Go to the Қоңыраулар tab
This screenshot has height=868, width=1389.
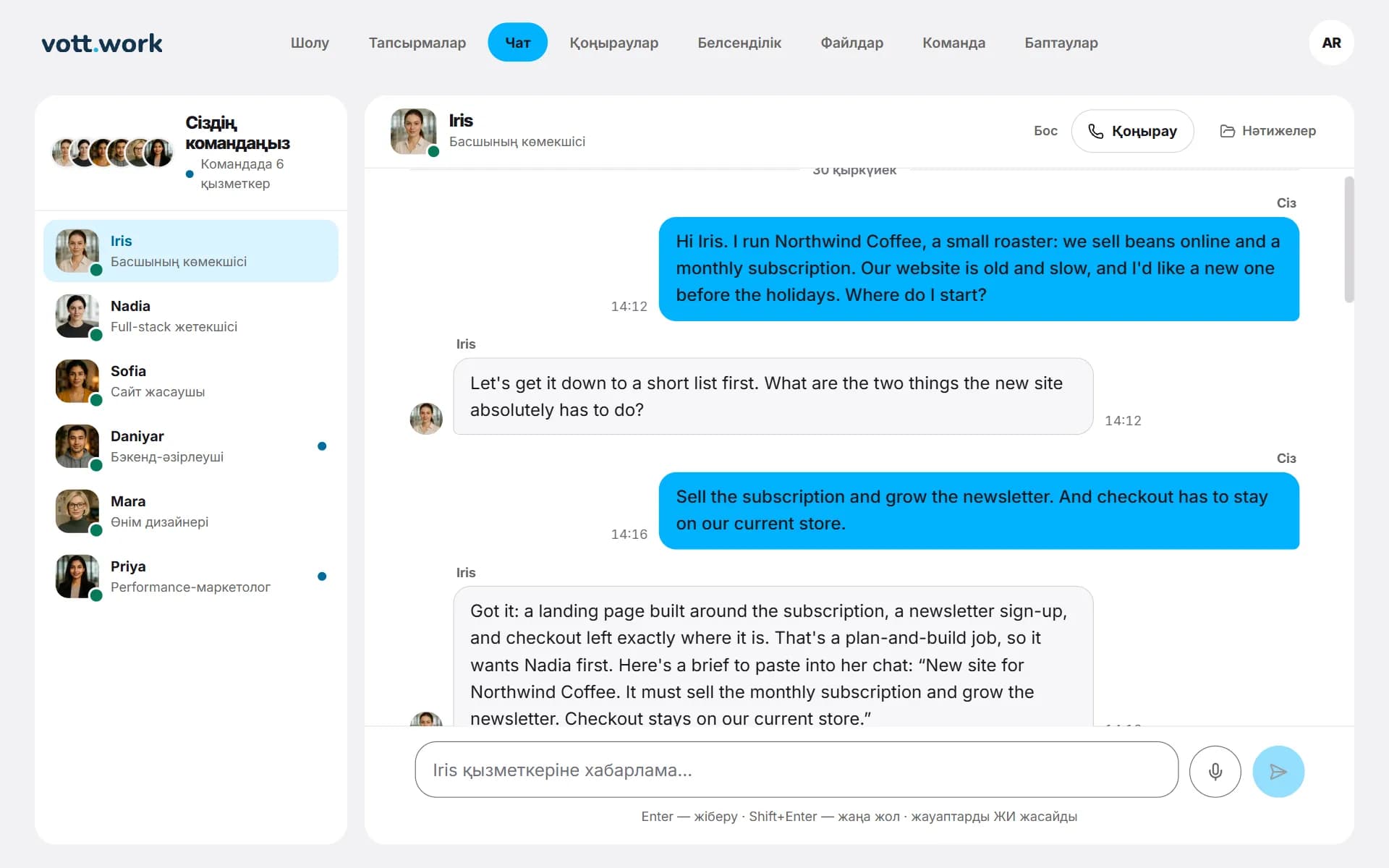[613, 43]
